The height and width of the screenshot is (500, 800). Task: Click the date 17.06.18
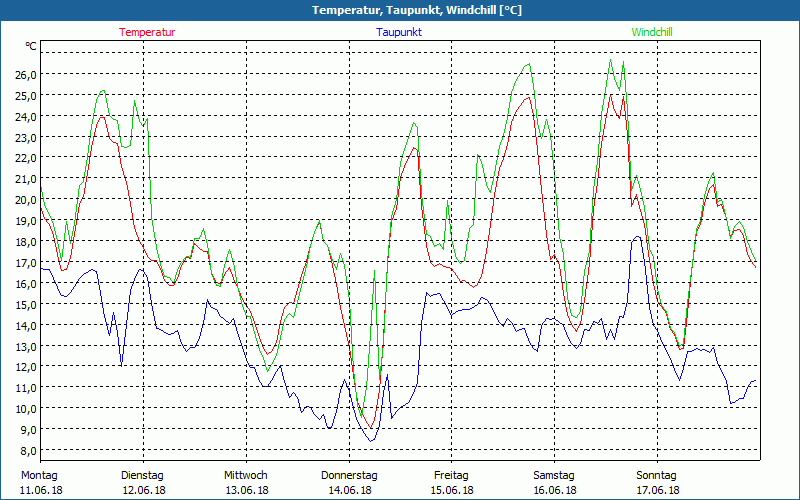(x=658, y=490)
